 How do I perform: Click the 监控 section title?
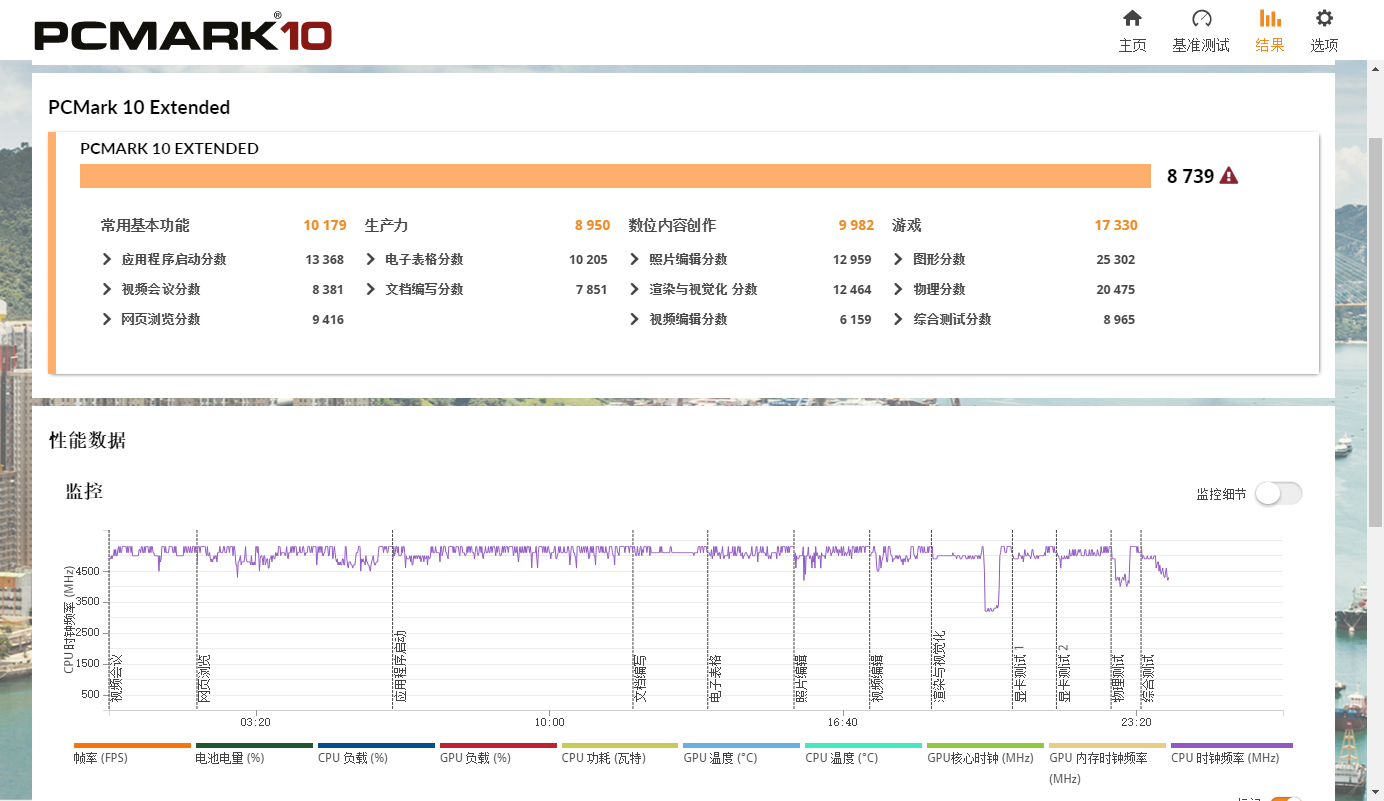84,491
